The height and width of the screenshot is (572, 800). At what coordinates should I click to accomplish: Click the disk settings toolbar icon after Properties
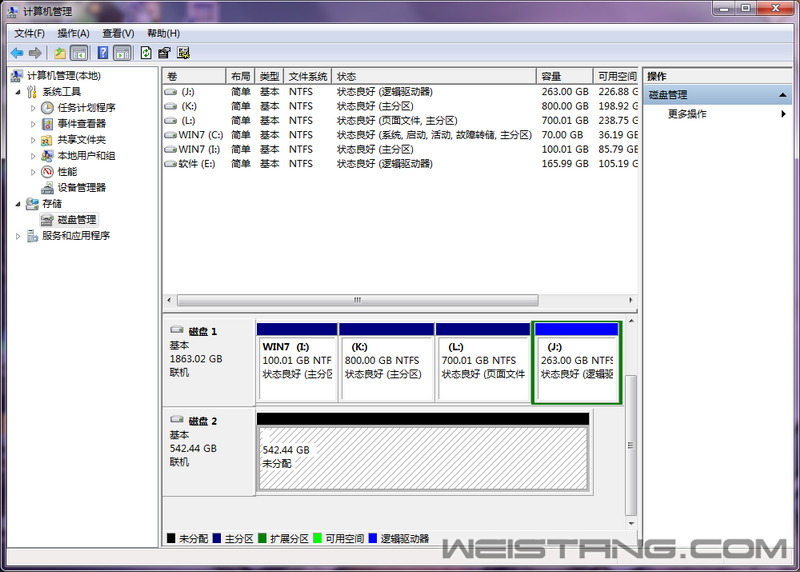click(183, 53)
